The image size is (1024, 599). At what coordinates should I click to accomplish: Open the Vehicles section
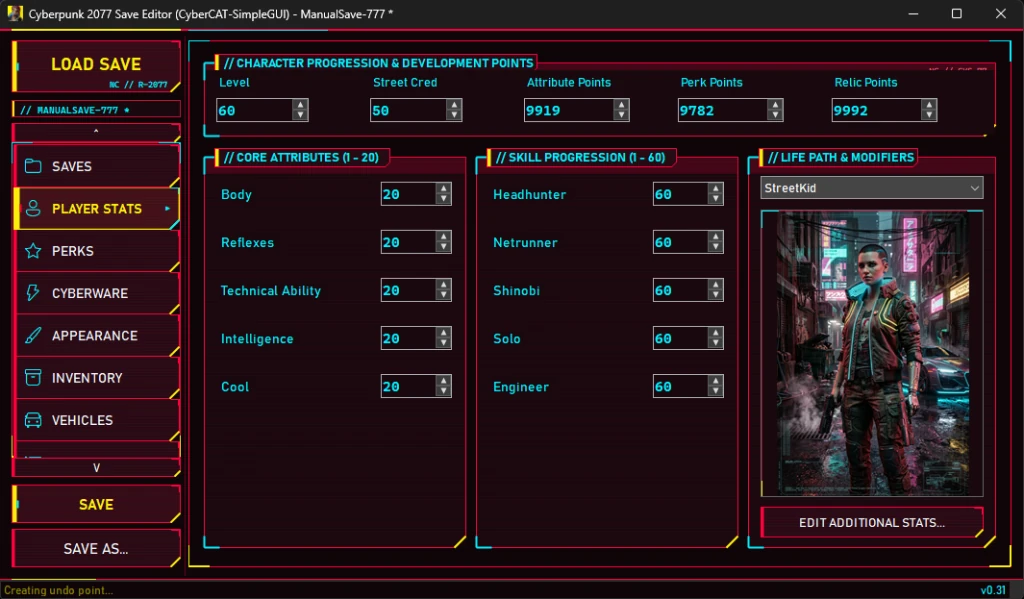tap(97, 420)
